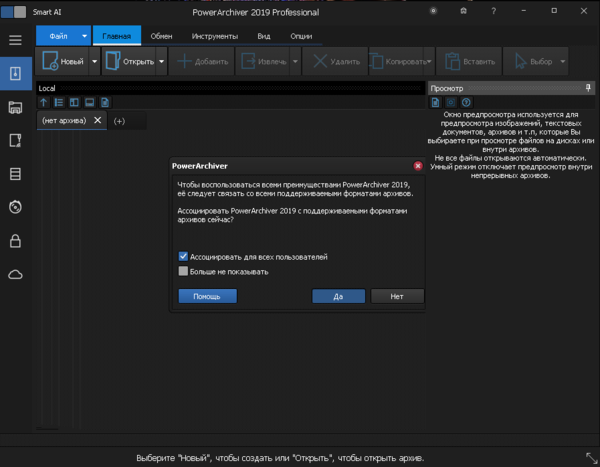This screenshot has width=600, height=467.
Task: Click the settings circle icon in title bar
Action: coord(433,11)
